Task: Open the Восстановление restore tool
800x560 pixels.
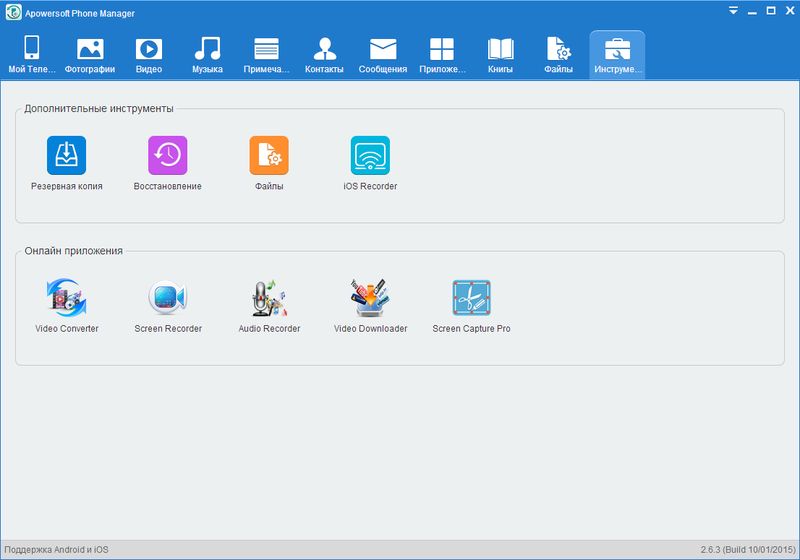Action: 167,163
